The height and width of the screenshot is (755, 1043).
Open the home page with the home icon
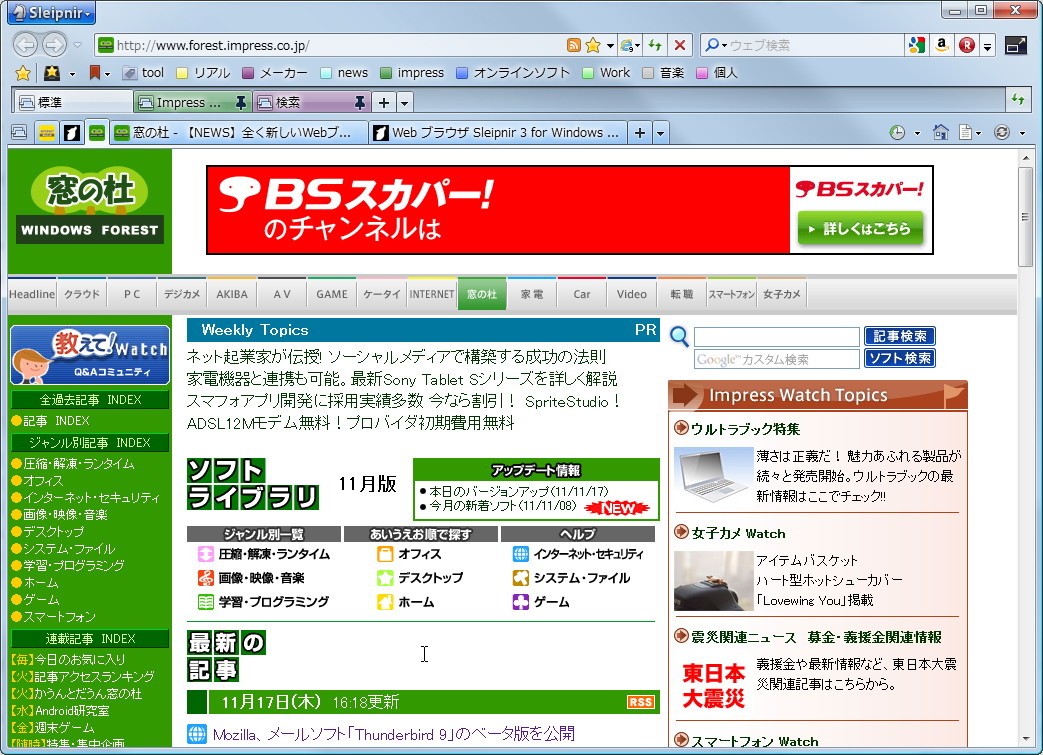click(941, 131)
